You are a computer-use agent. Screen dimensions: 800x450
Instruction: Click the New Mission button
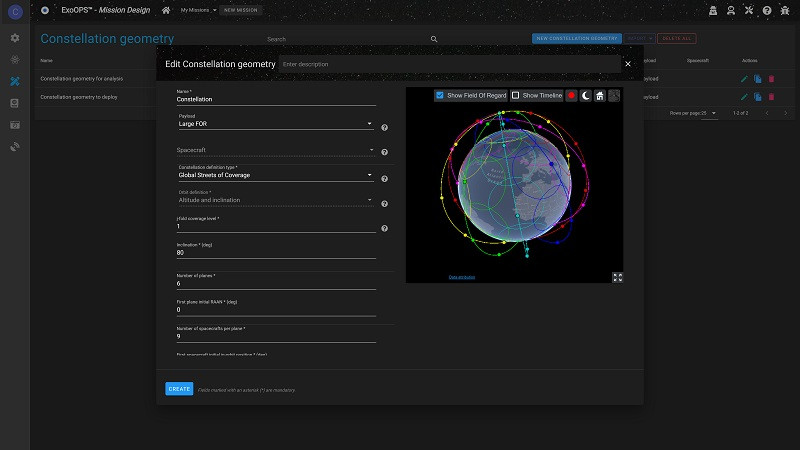[x=241, y=10]
